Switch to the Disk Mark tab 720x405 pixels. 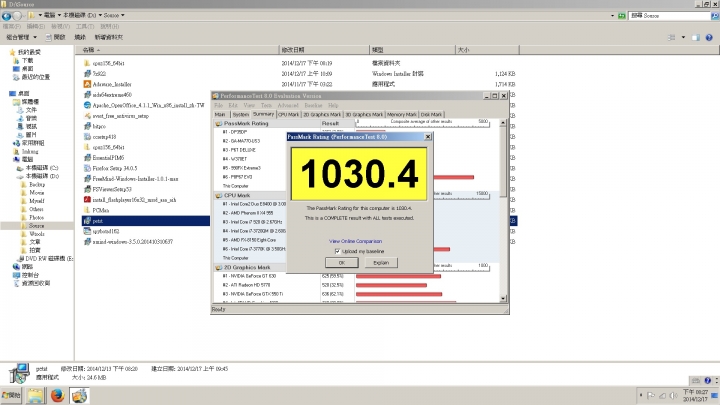(431, 114)
